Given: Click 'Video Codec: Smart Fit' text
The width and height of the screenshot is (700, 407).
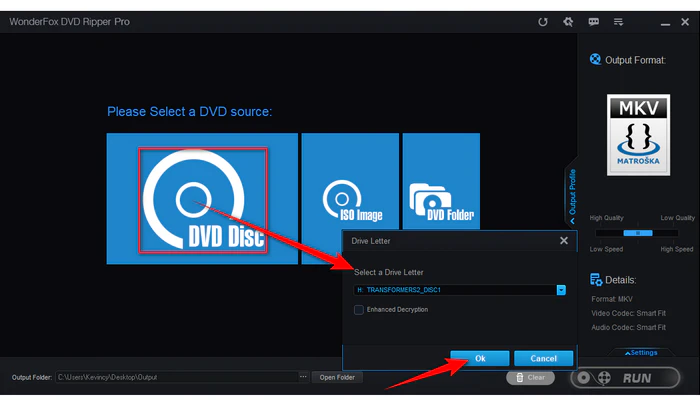Looking at the screenshot, I should 629,313.
